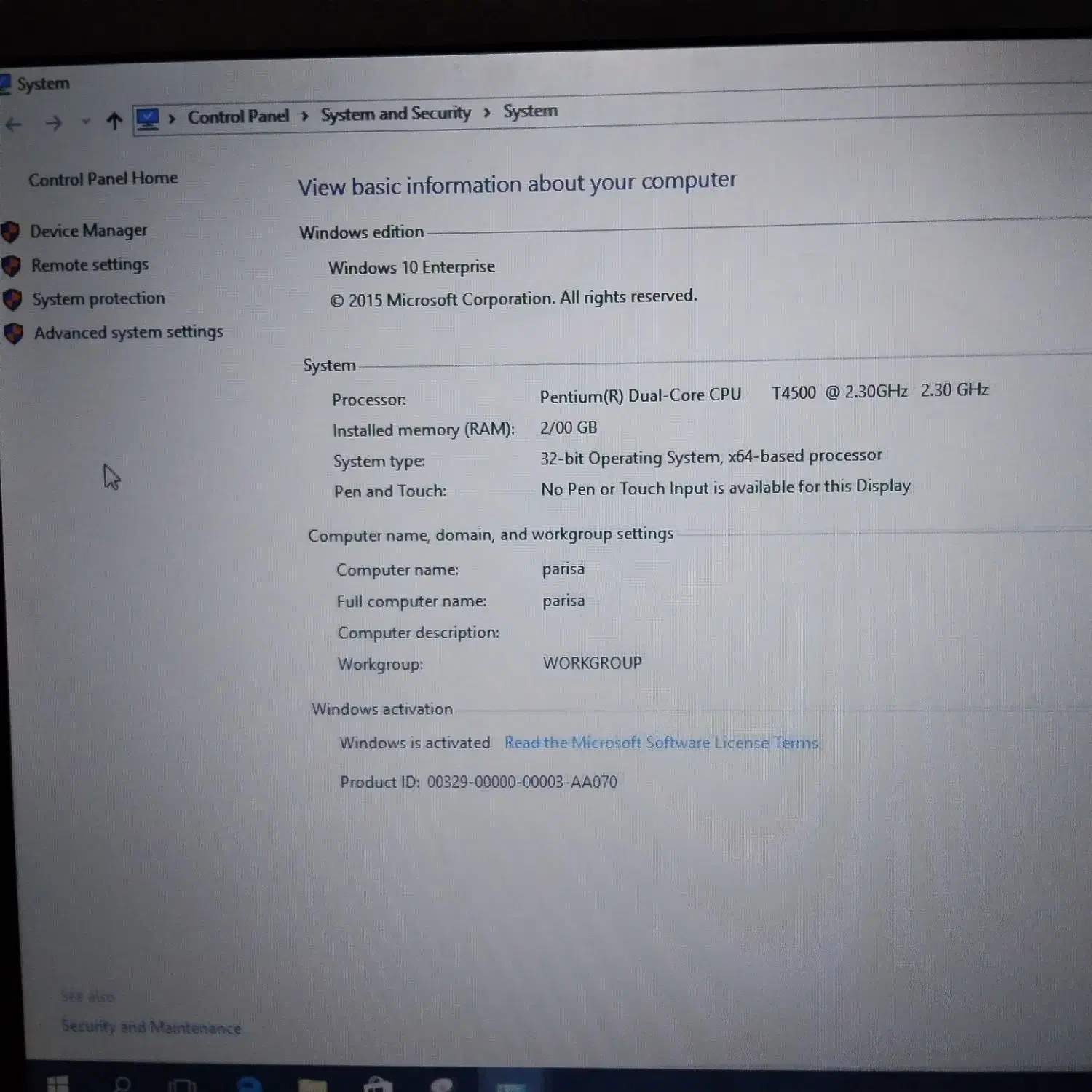Go forward with the right arrow
The width and height of the screenshot is (1092, 1092).
pos(53,123)
